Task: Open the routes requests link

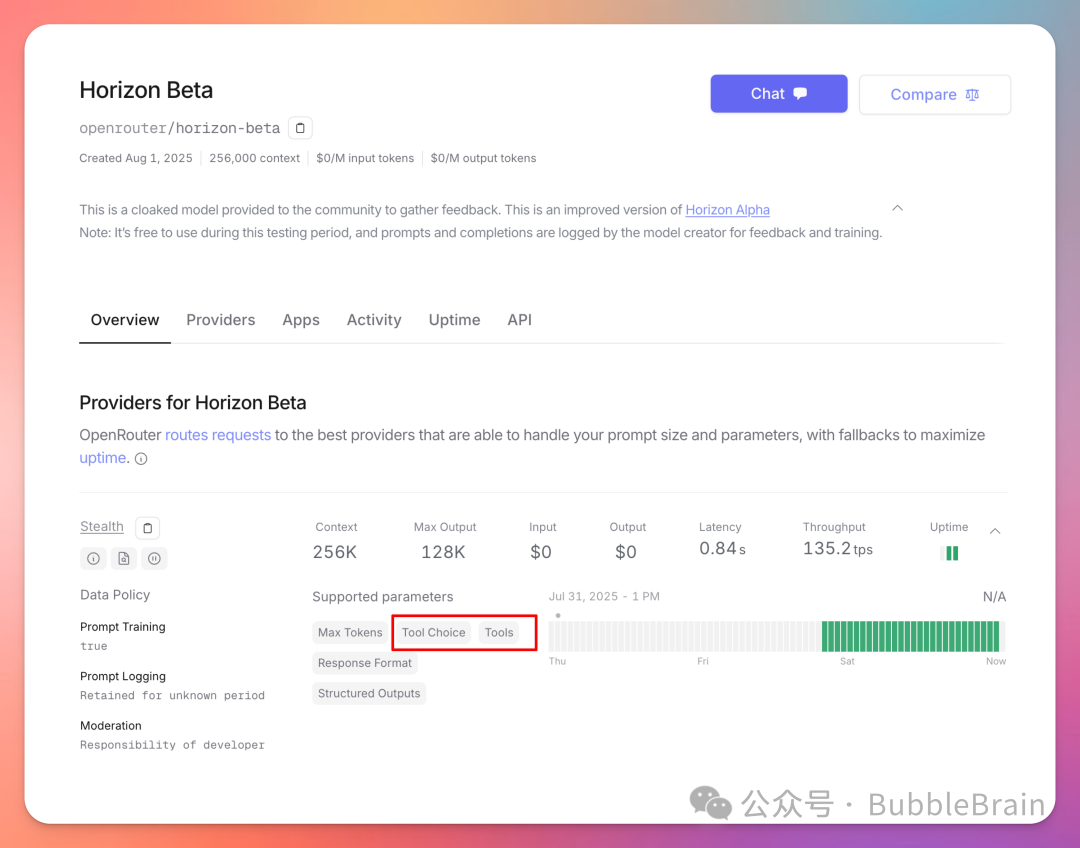Action: click(218, 435)
